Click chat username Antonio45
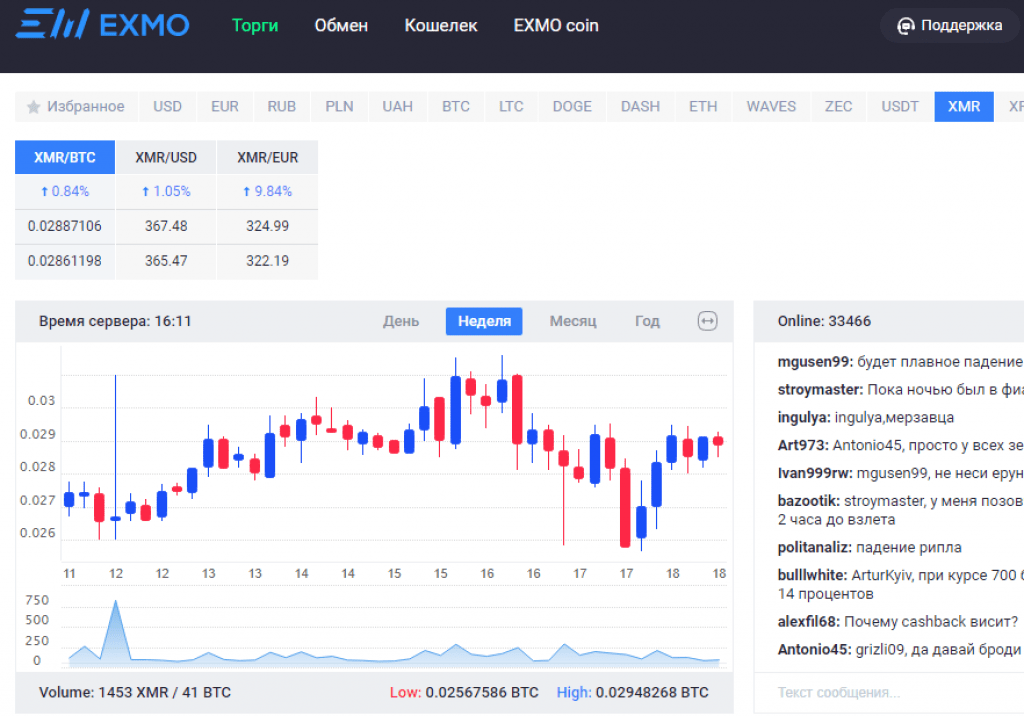Image resolution: width=1024 pixels, height=716 pixels. click(814, 649)
